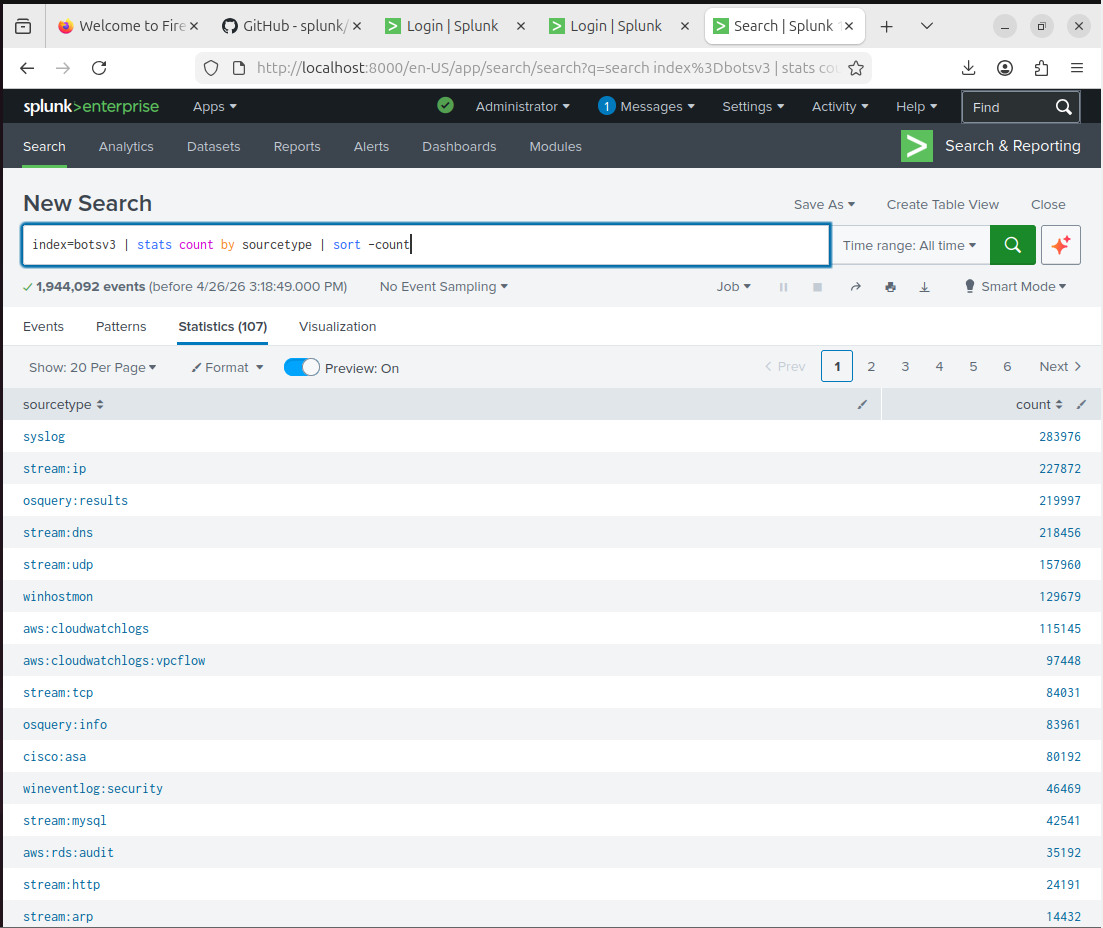This screenshot has width=1103, height=928.
Task: Open the Search & Reporting app icon
Action: [917, 146]
